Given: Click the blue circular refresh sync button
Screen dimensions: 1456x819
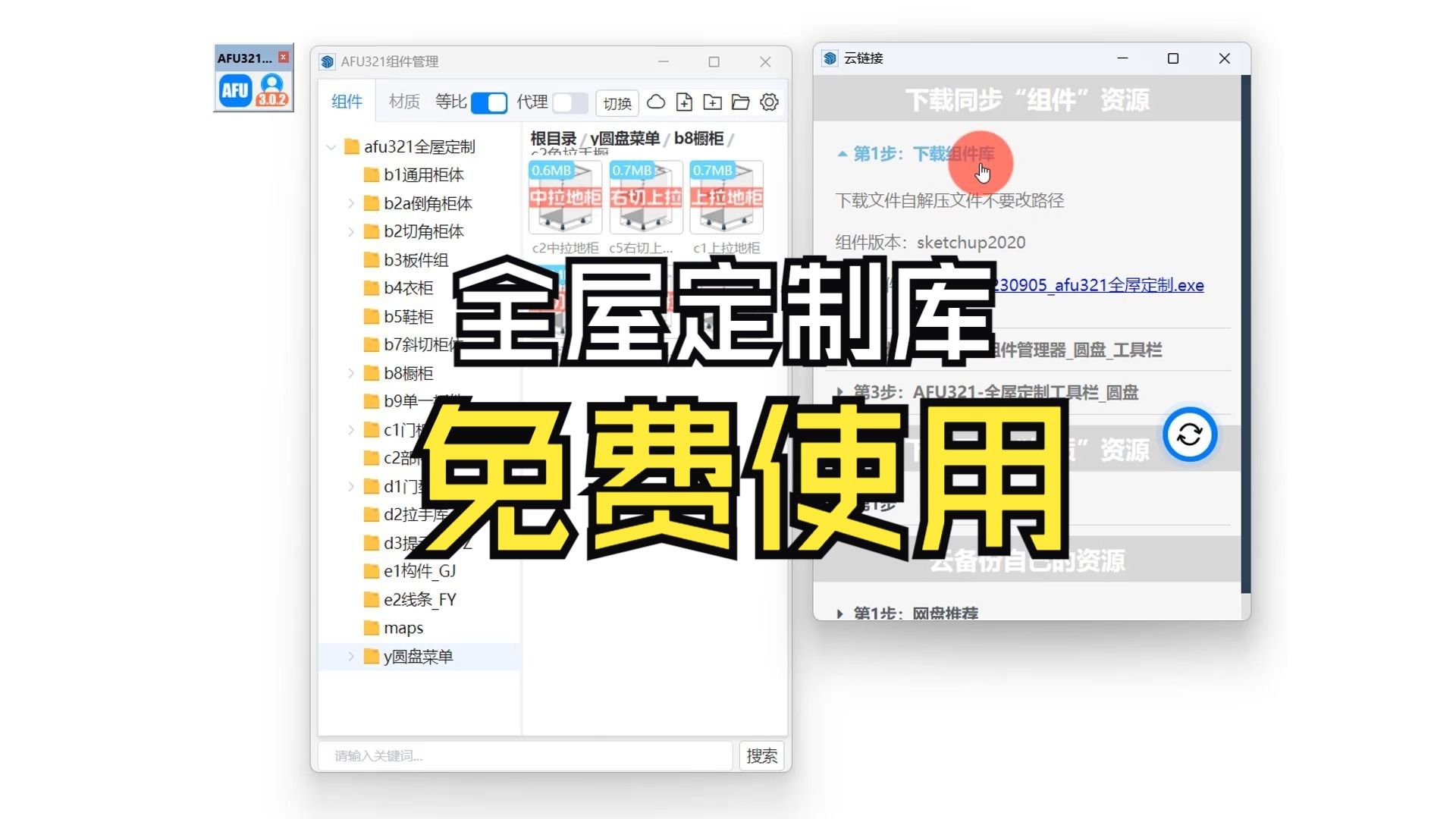Looking at the screenshot, I should coord(1189,435).
